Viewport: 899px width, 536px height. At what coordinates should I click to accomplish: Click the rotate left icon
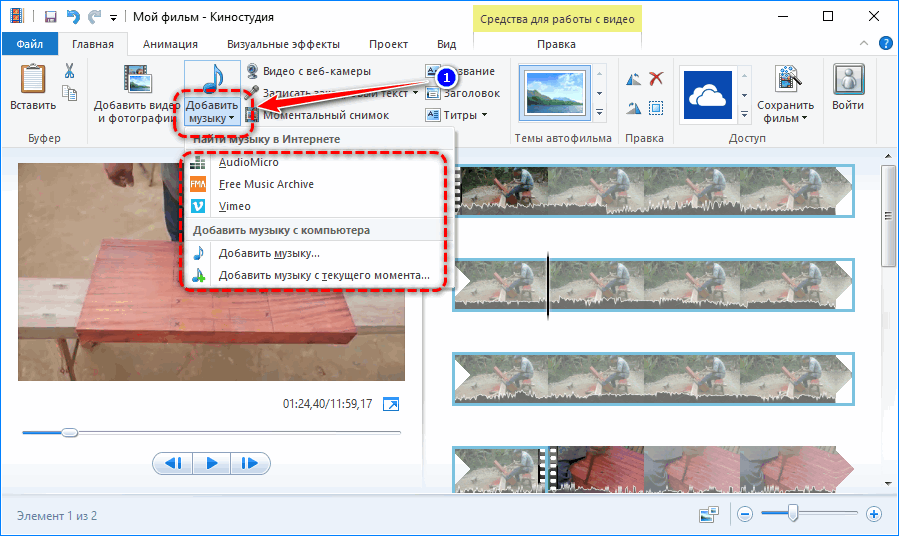(634, 79)
